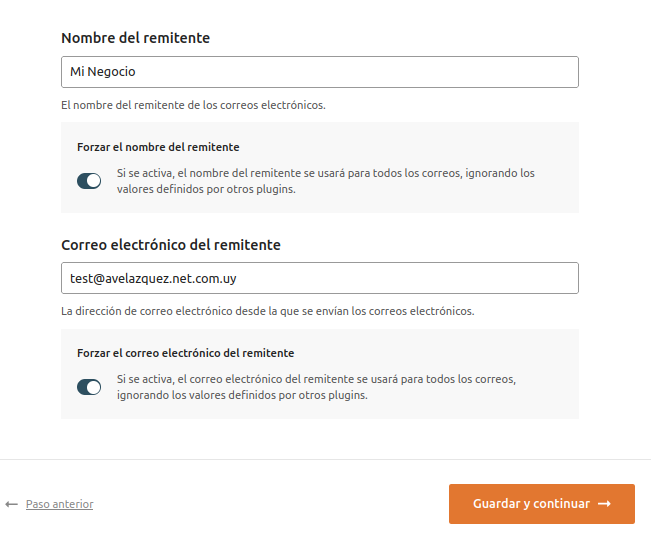Go back via the Paso anterior link

pyautogui.click(x=59, y=505)
